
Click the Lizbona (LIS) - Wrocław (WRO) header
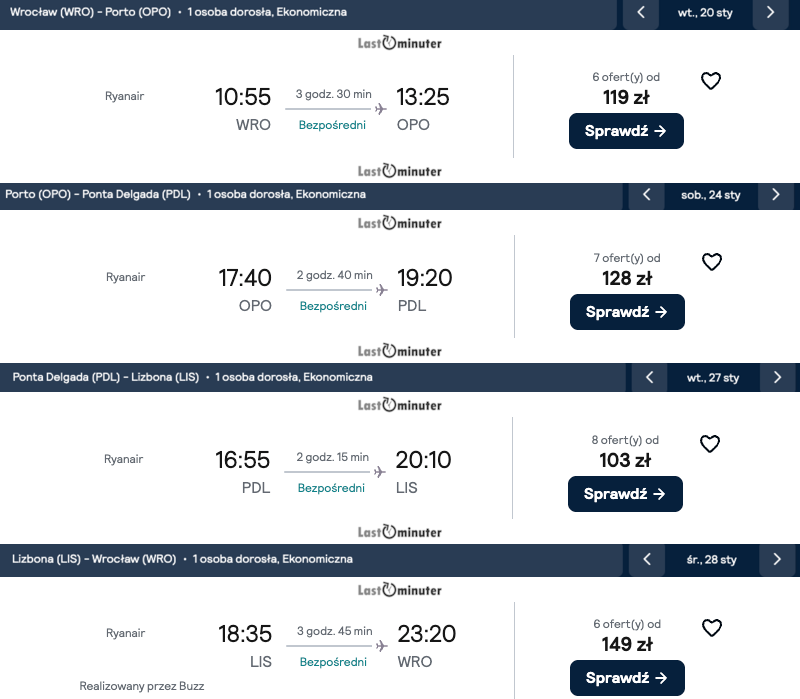94,559
